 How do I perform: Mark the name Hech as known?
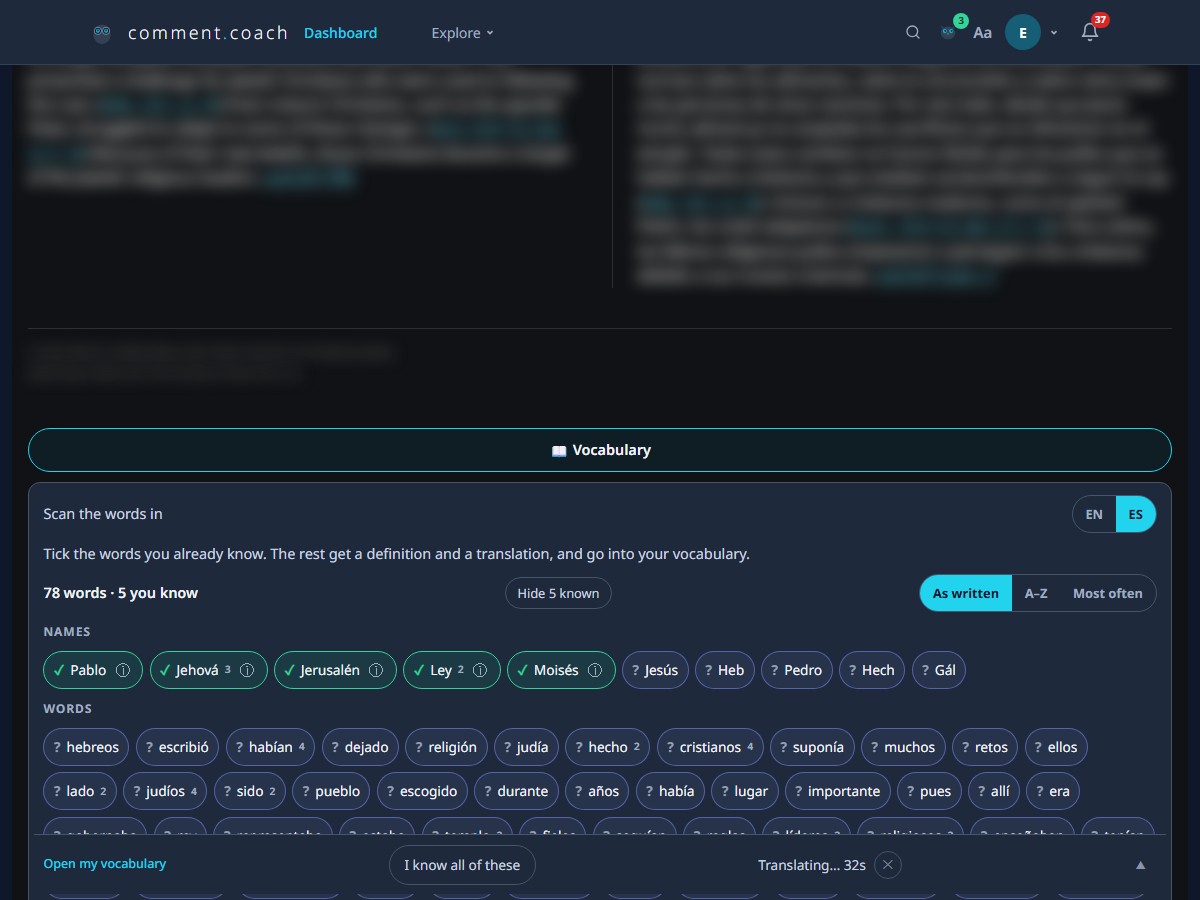click(872, 670)
